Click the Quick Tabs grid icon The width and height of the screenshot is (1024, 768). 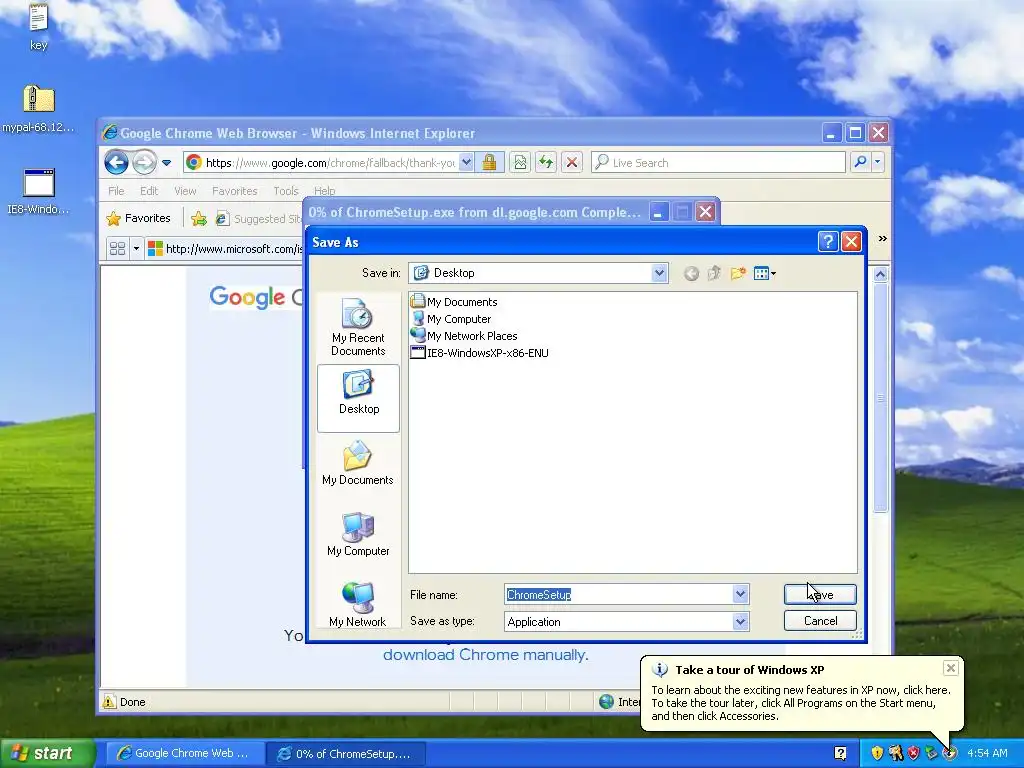click(117, 249)
